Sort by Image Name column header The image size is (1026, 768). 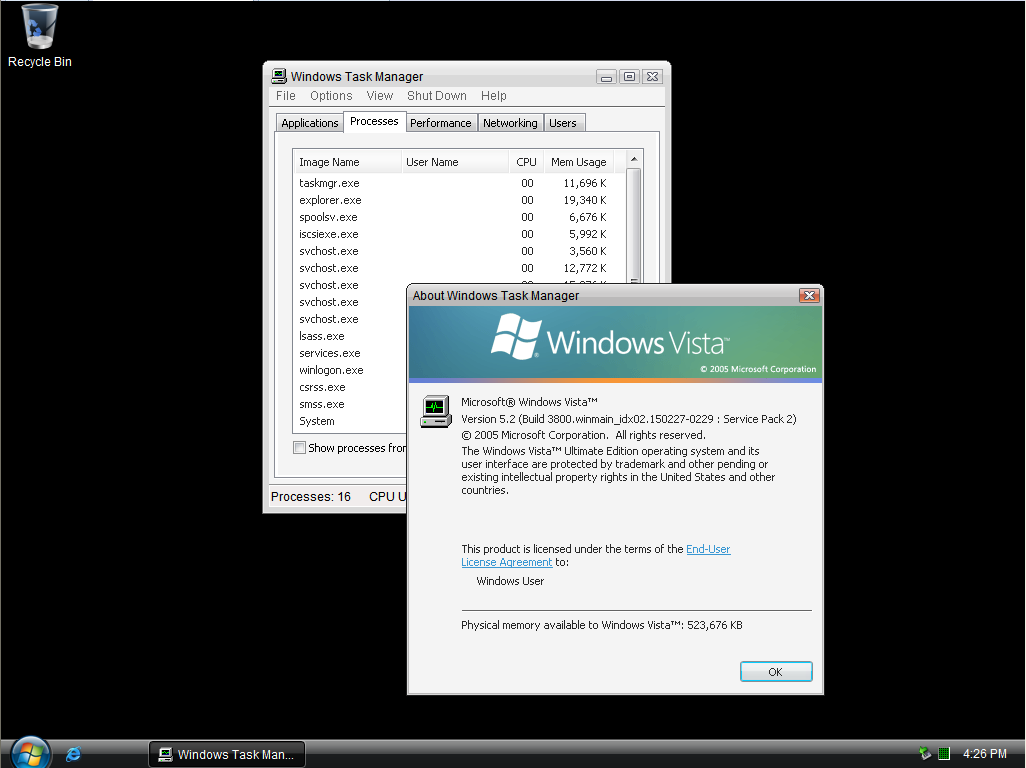[347, 162]
